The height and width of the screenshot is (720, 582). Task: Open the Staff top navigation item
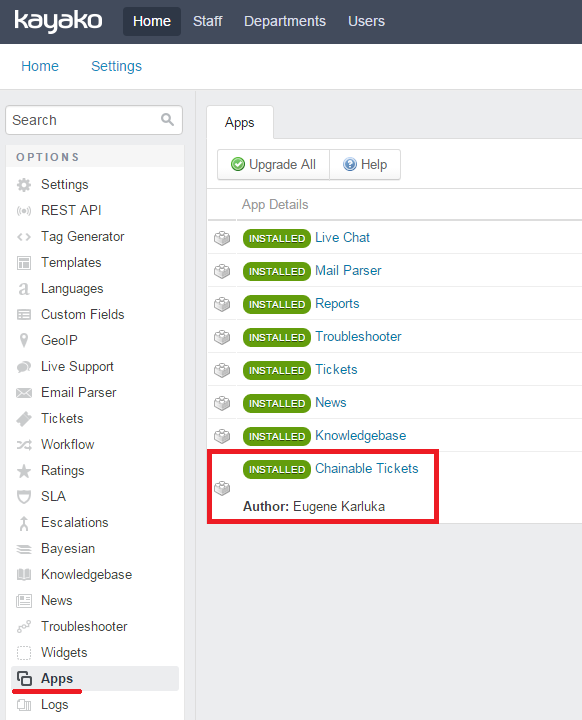pos(208,21)
